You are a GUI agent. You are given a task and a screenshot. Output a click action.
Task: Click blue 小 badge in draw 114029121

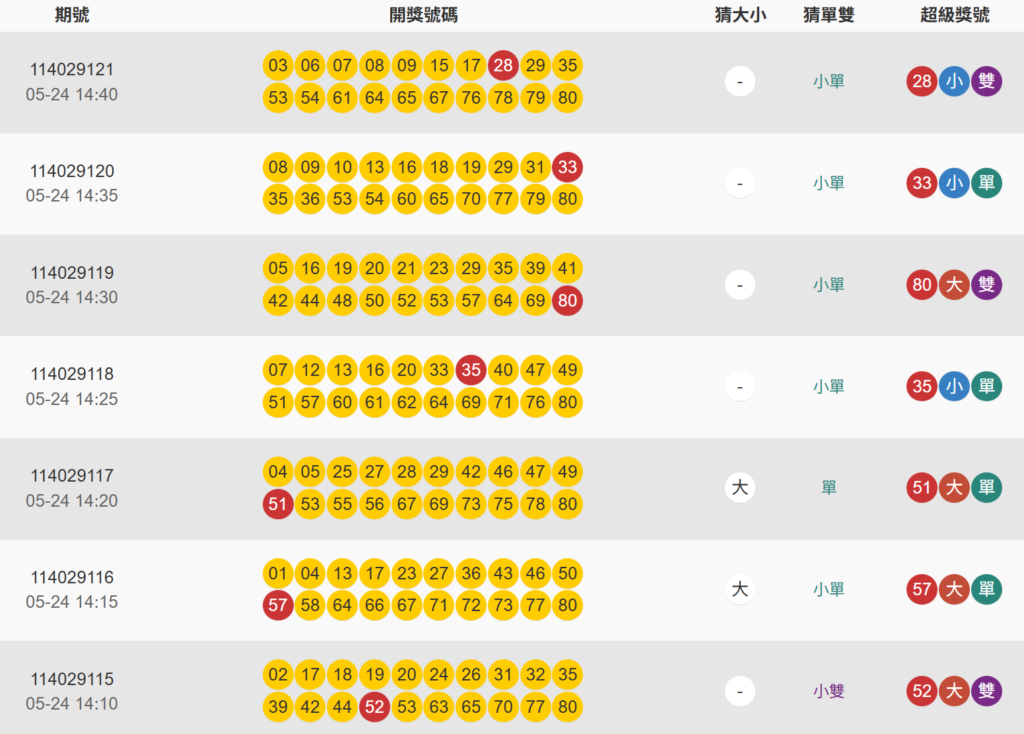tap(954, 82)
